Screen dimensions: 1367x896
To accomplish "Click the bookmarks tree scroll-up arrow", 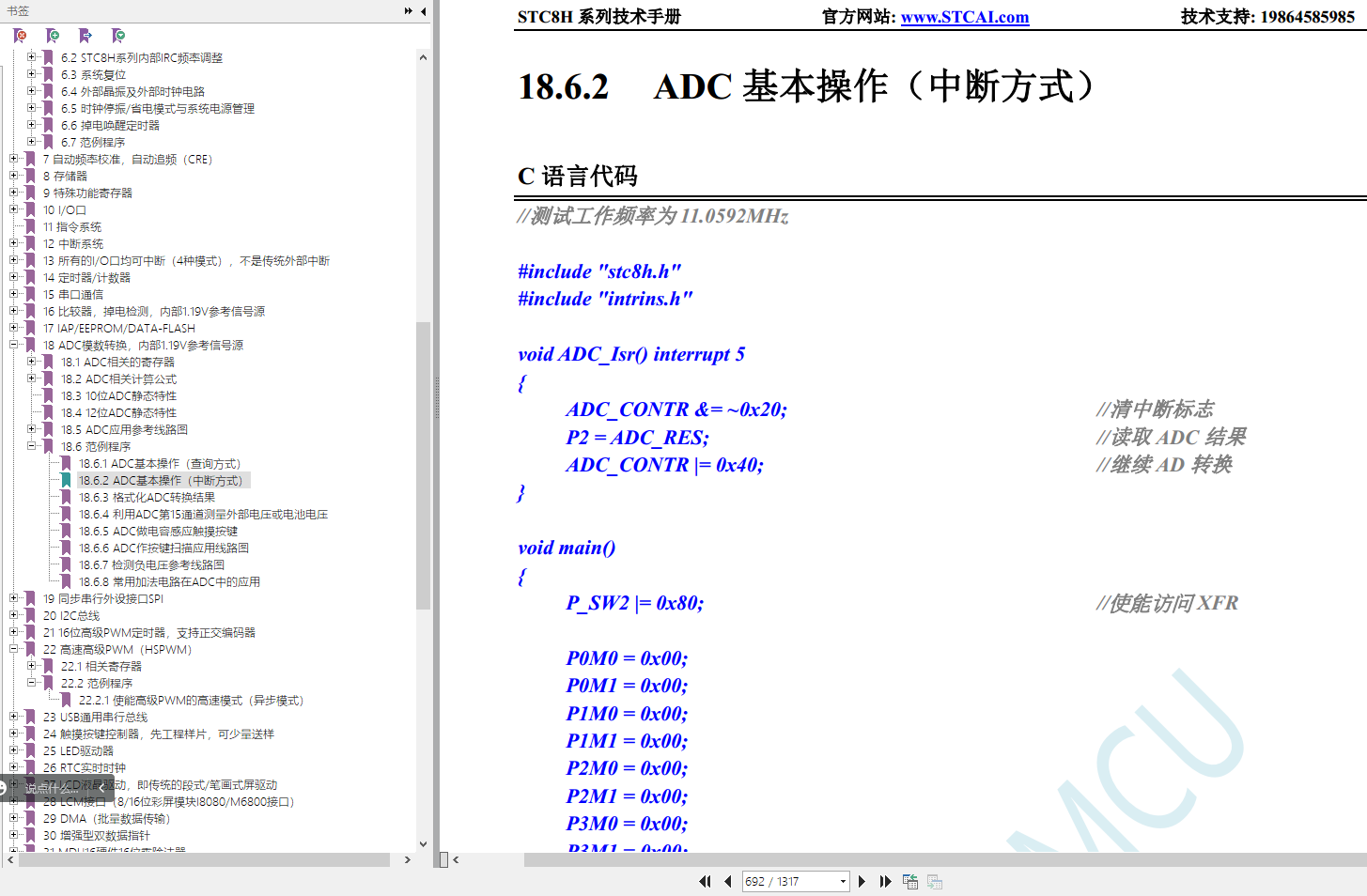I will point(423,57).
